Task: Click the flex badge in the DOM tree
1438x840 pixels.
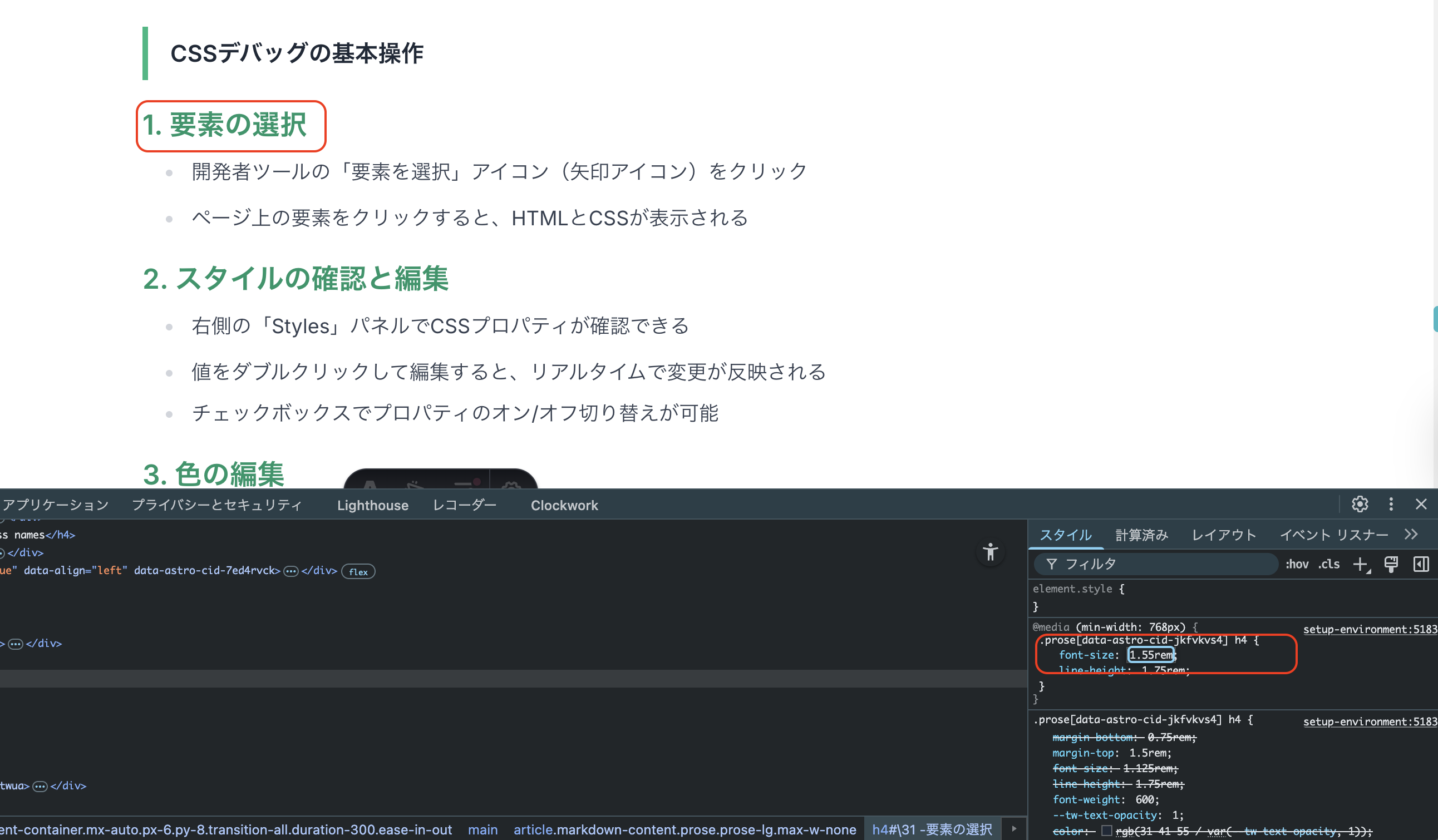Action: (358, 571)
